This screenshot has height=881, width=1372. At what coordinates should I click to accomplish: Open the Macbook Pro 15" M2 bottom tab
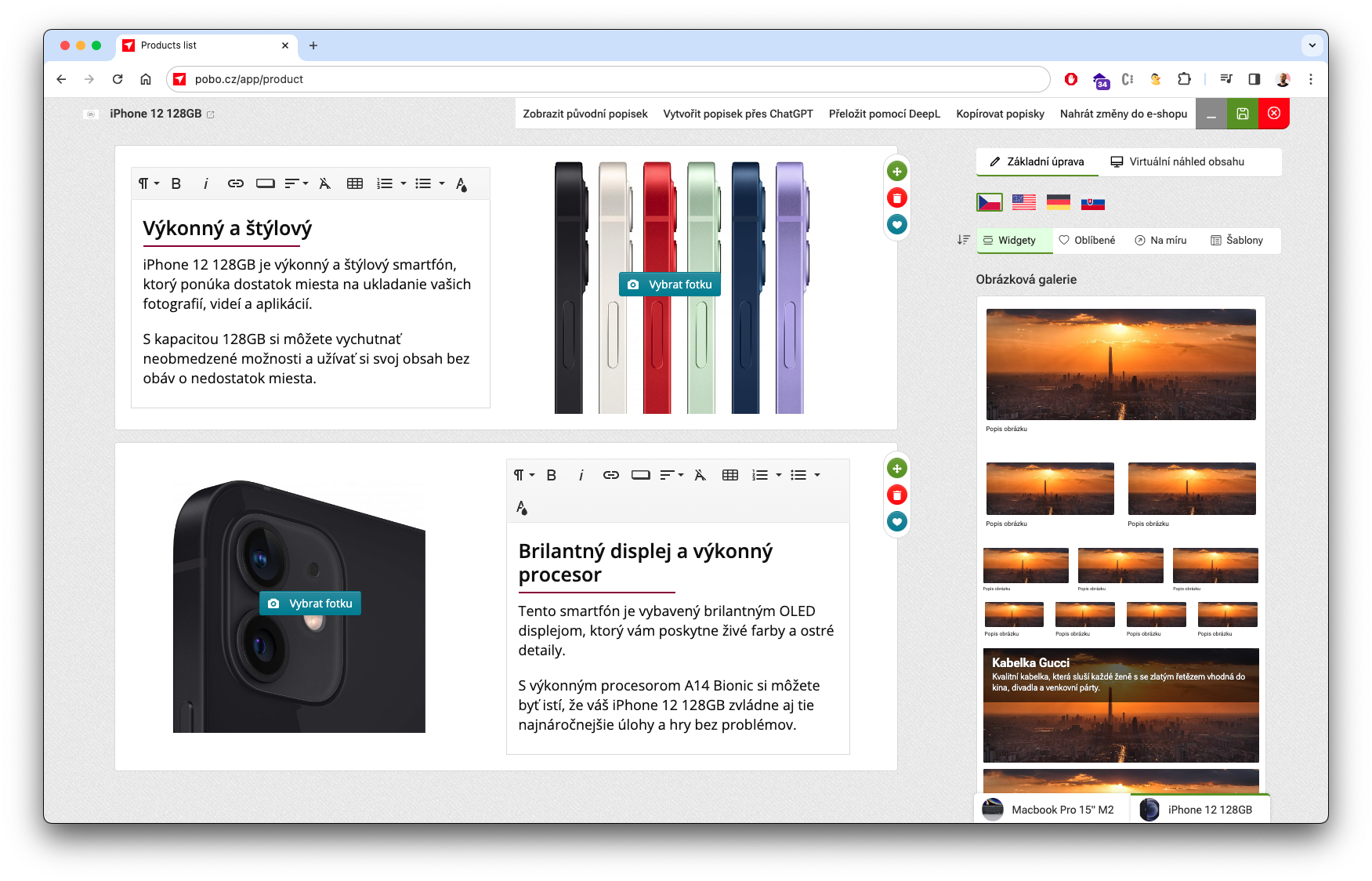[1052, 810]
